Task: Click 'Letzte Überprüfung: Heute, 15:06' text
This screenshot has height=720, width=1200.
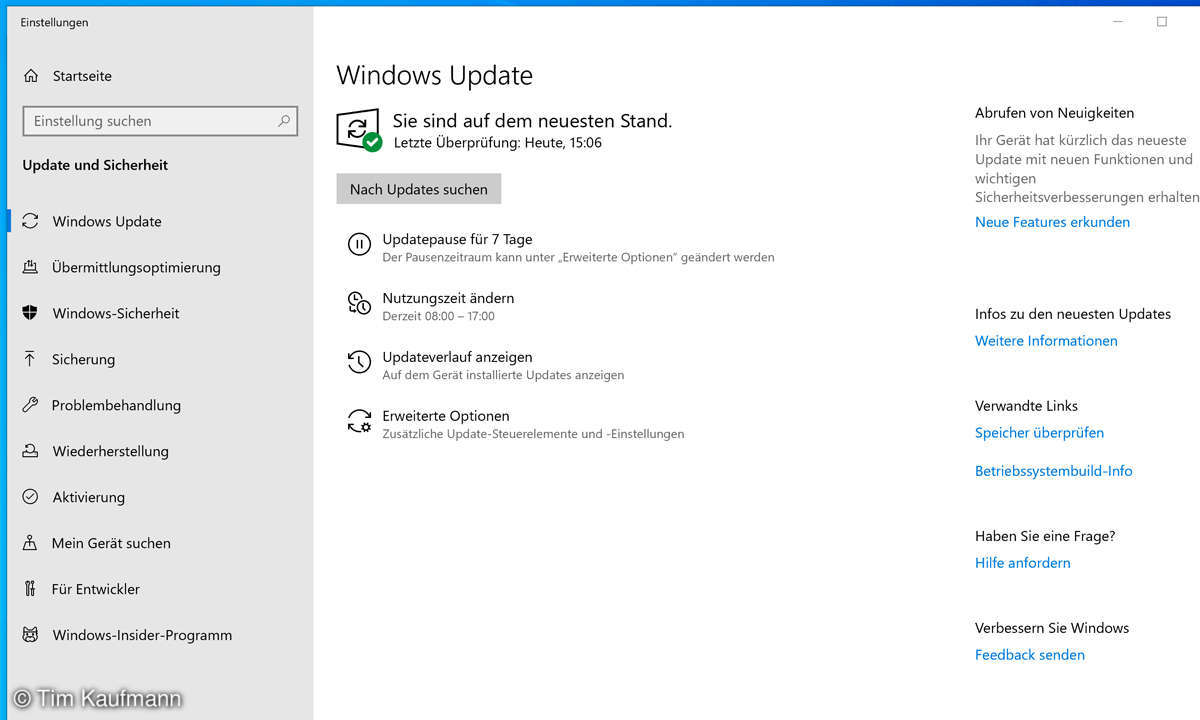Action: pyautogui.click(x=498, y=143)
